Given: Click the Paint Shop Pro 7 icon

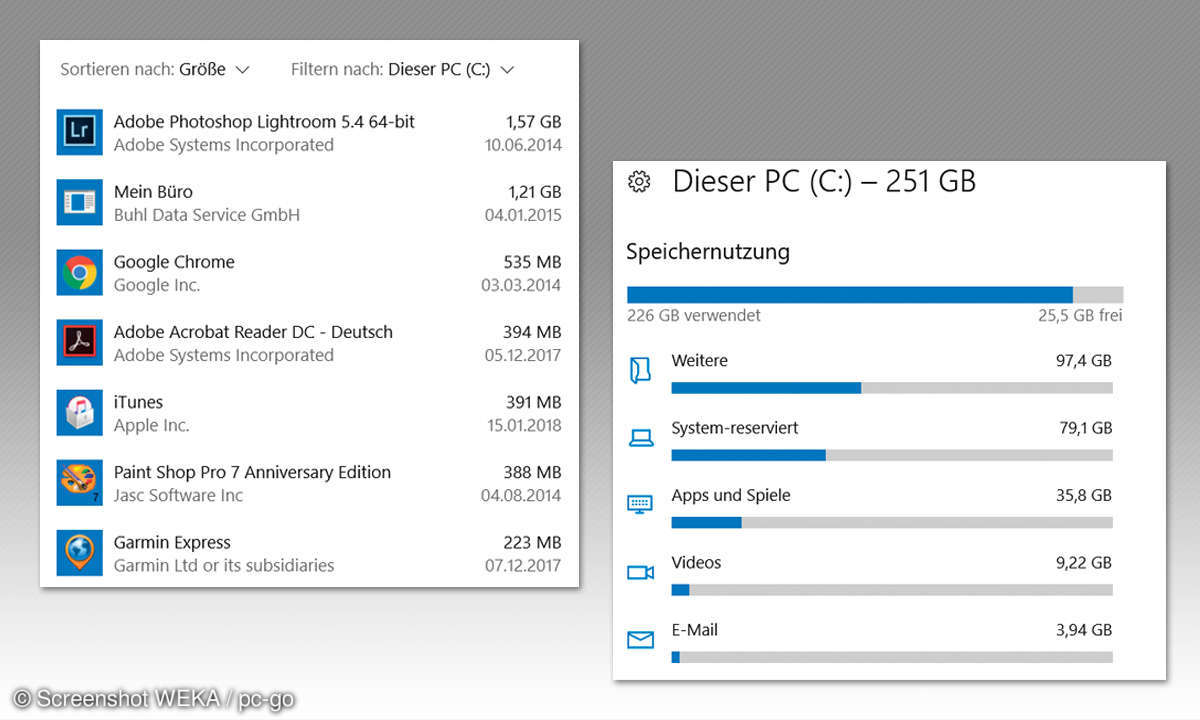Looking at the screenshot, I should (x=80, y=483).
